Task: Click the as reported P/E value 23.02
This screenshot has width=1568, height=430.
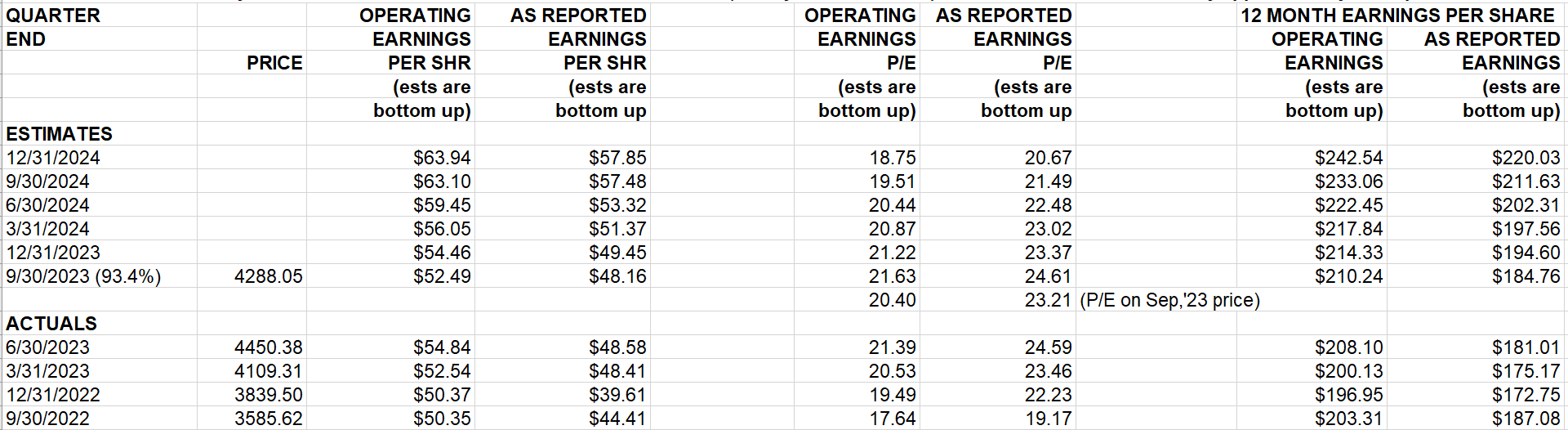Action: [1048, 229]
